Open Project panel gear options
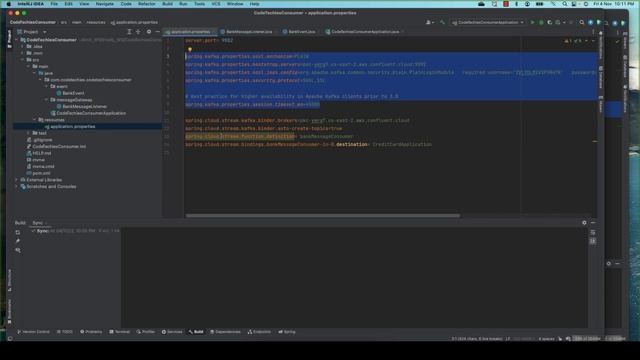 (149, 32)
